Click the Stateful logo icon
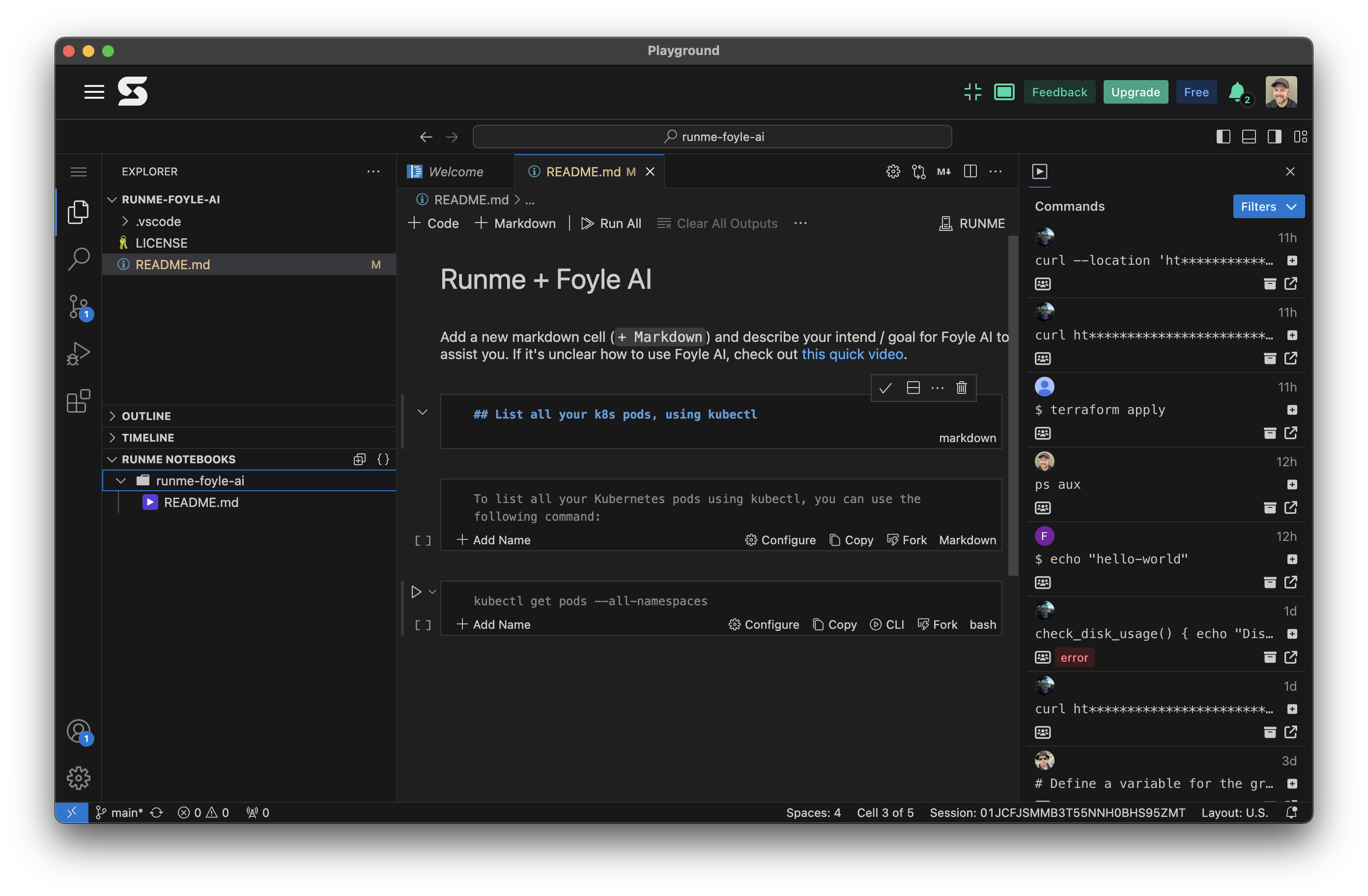1368x896 pixels. (x=132, y=91)
